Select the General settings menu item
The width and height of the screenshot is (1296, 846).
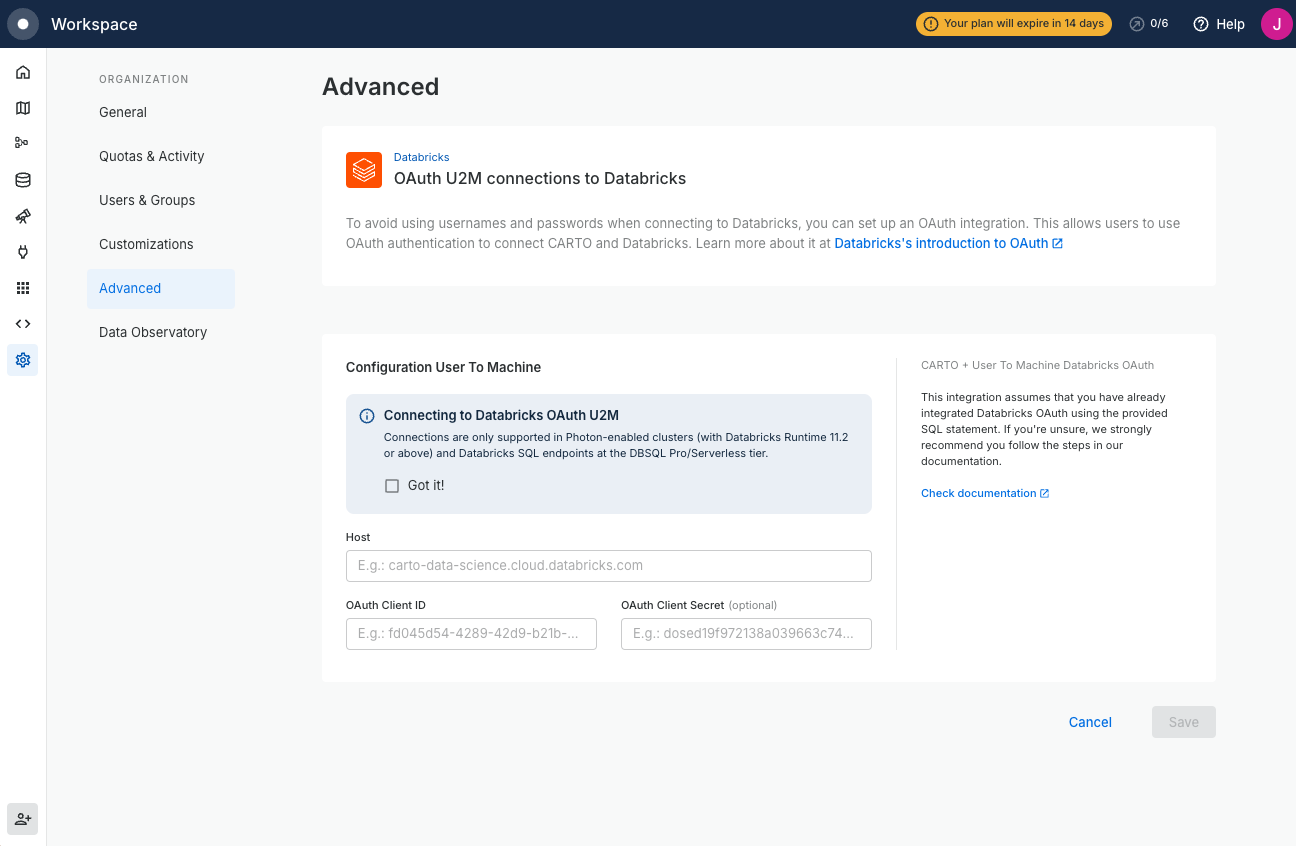pyautogui.click(x=123, y=112)
